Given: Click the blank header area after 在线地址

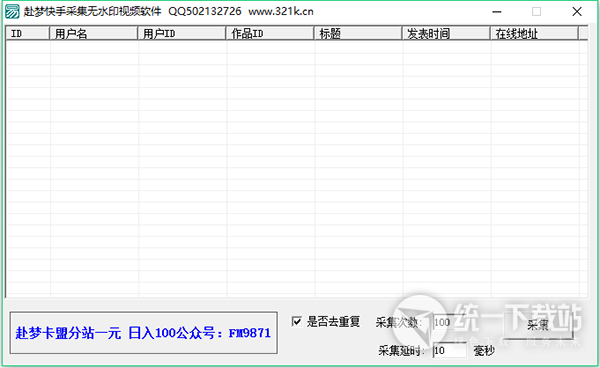Looking at the screenshot, I should point(583,34).
